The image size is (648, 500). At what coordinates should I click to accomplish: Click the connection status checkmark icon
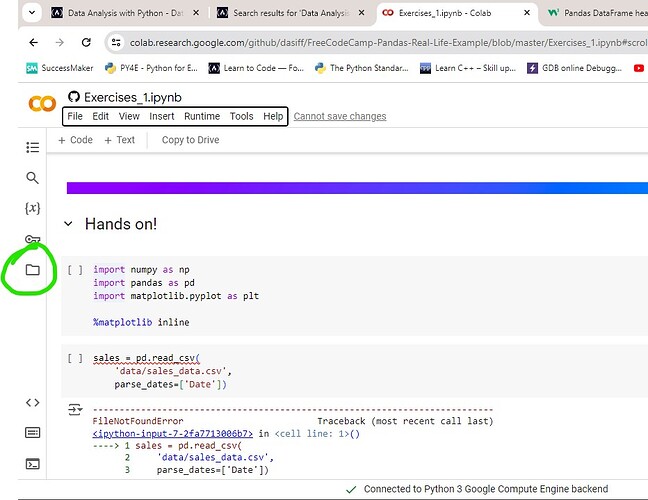pos(351,489)
